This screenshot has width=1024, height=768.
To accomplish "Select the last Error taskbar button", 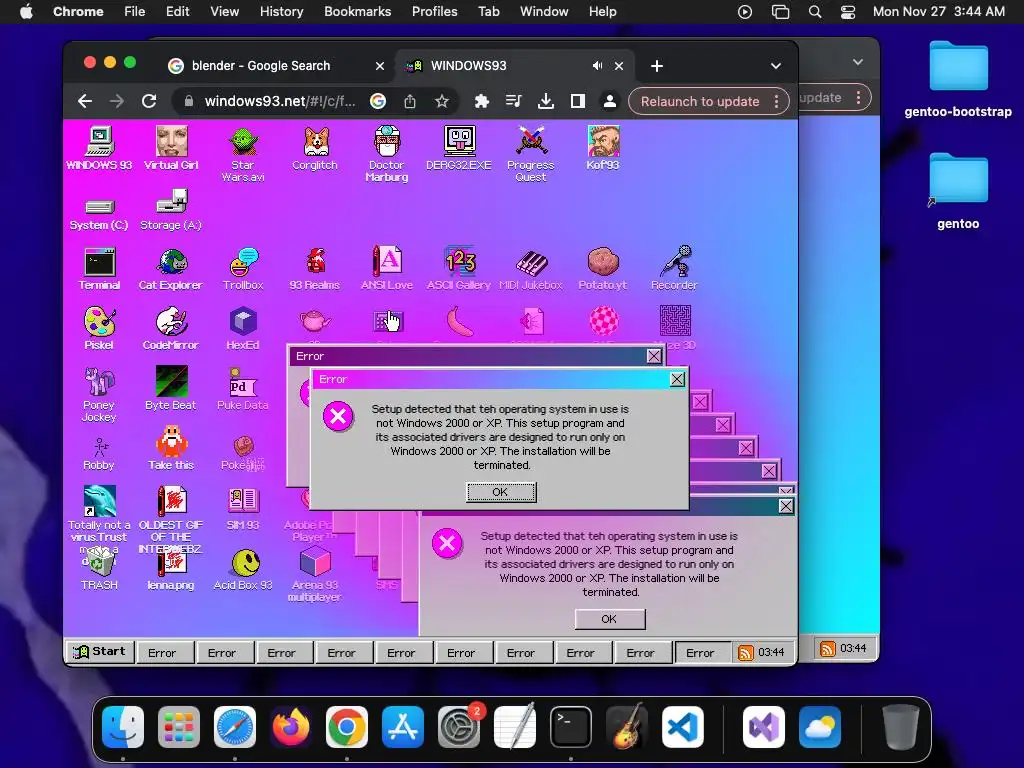I will coord(702,652).
